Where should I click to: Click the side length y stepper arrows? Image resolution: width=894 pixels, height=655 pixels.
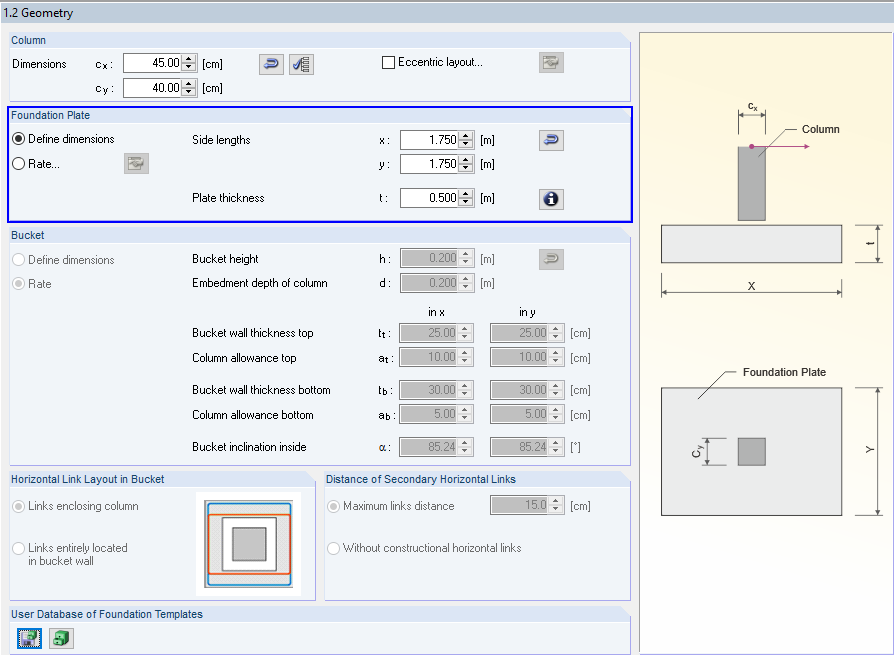pos(466,164)
